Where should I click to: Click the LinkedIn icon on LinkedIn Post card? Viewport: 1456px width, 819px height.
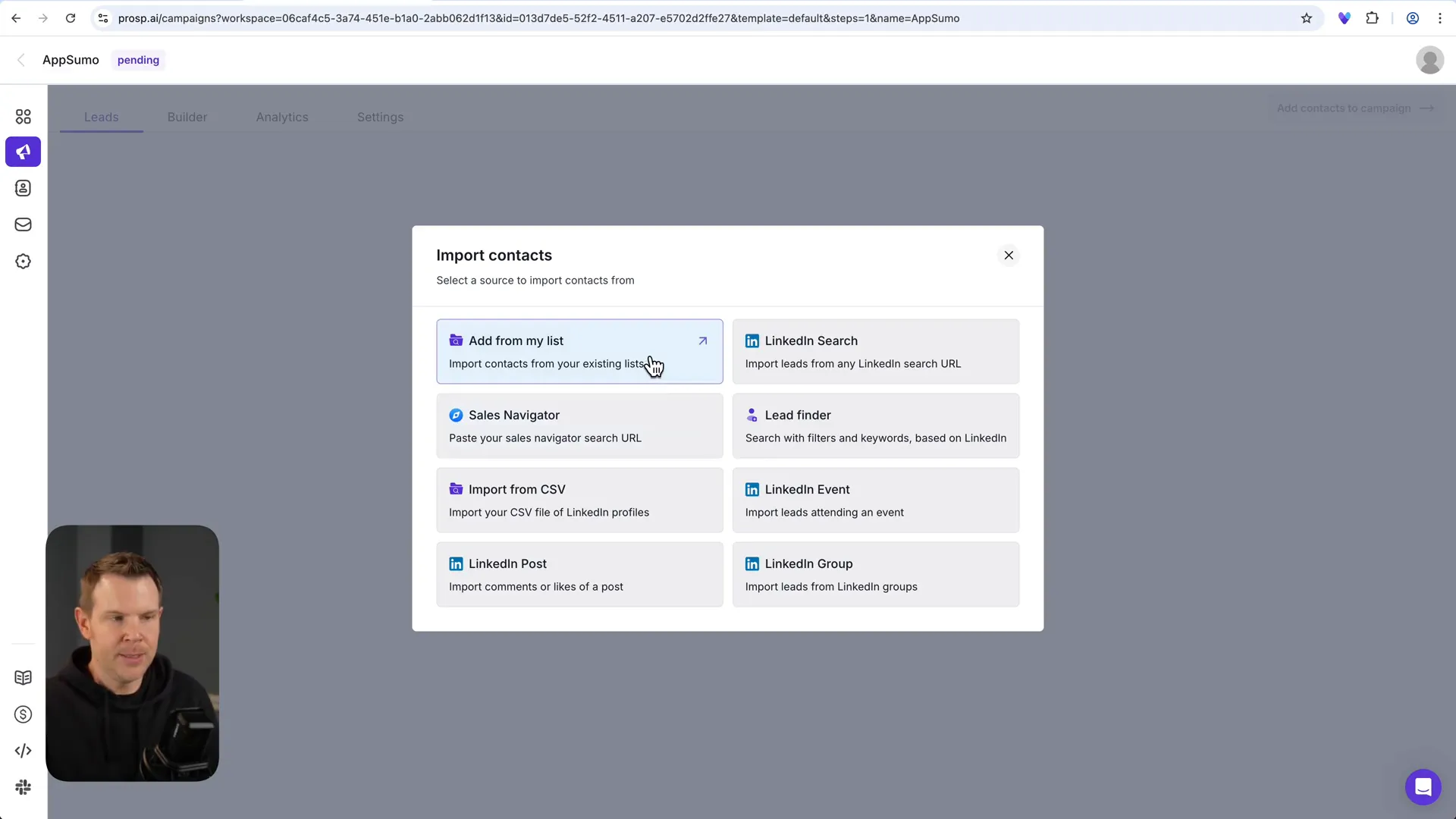(456, 564)
